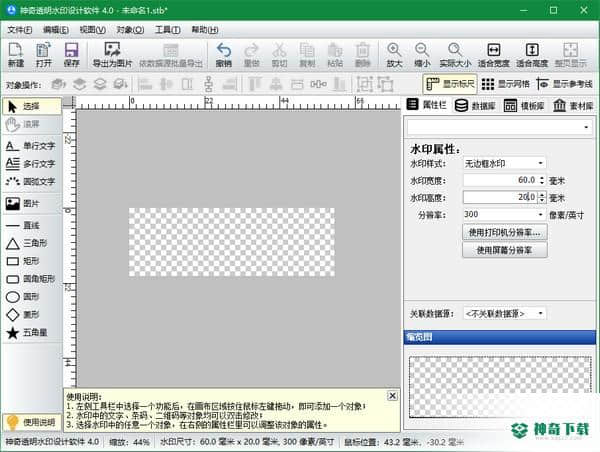Toggle 显示网格 show grid
The height and width of the screenshot is (452, 600).
click(505, 84)
